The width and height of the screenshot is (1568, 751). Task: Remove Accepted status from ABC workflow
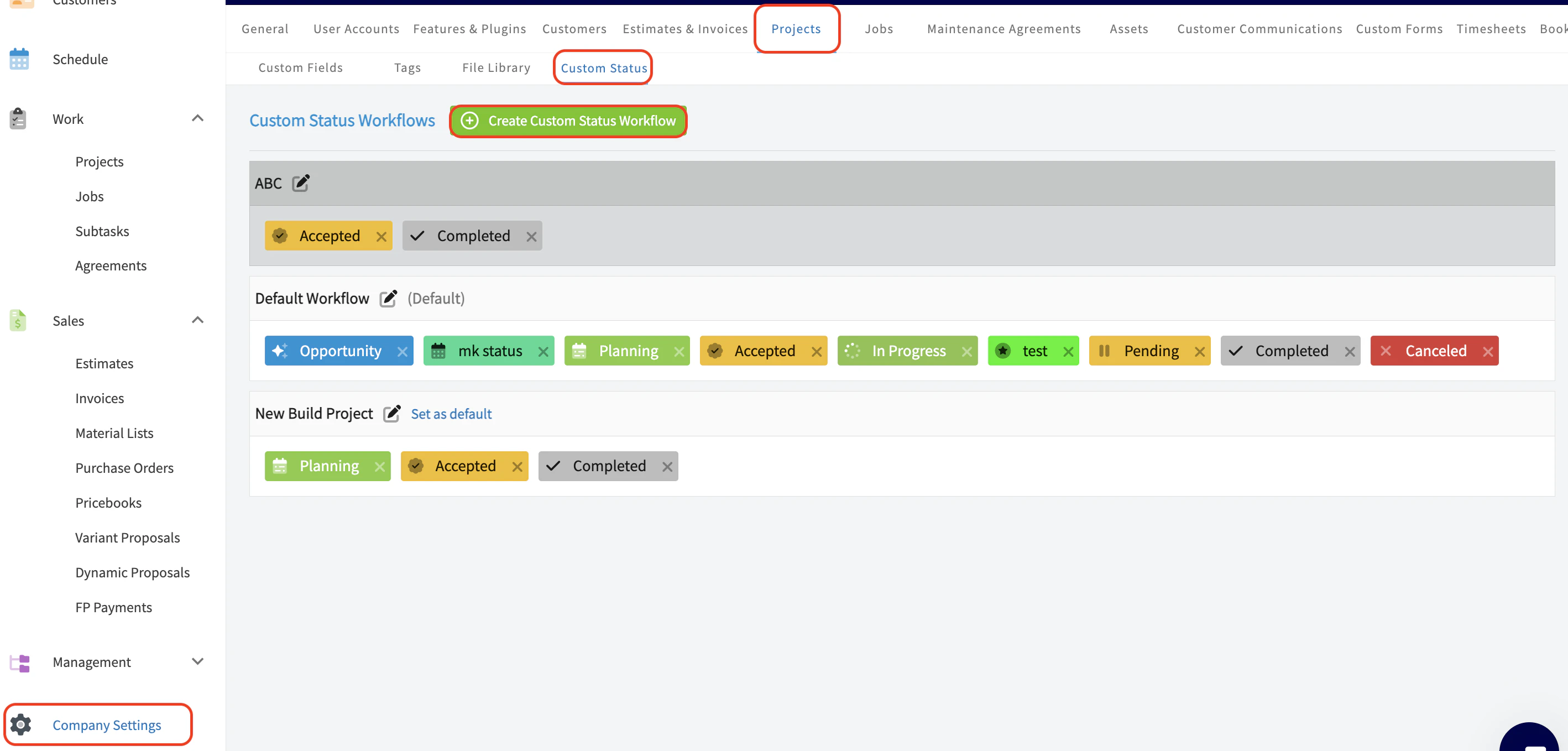click(x=381, y=236)
